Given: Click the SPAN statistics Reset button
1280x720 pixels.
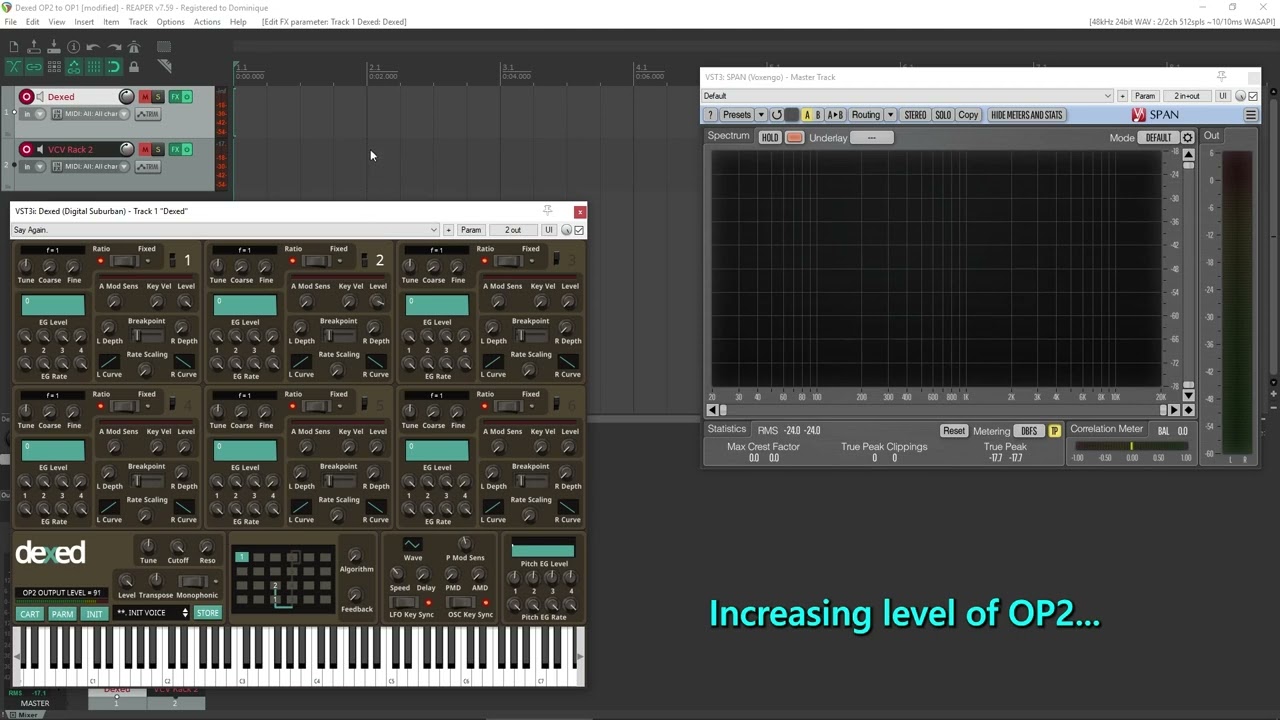Looking at the screenshot, I should (x=954, y=431).
